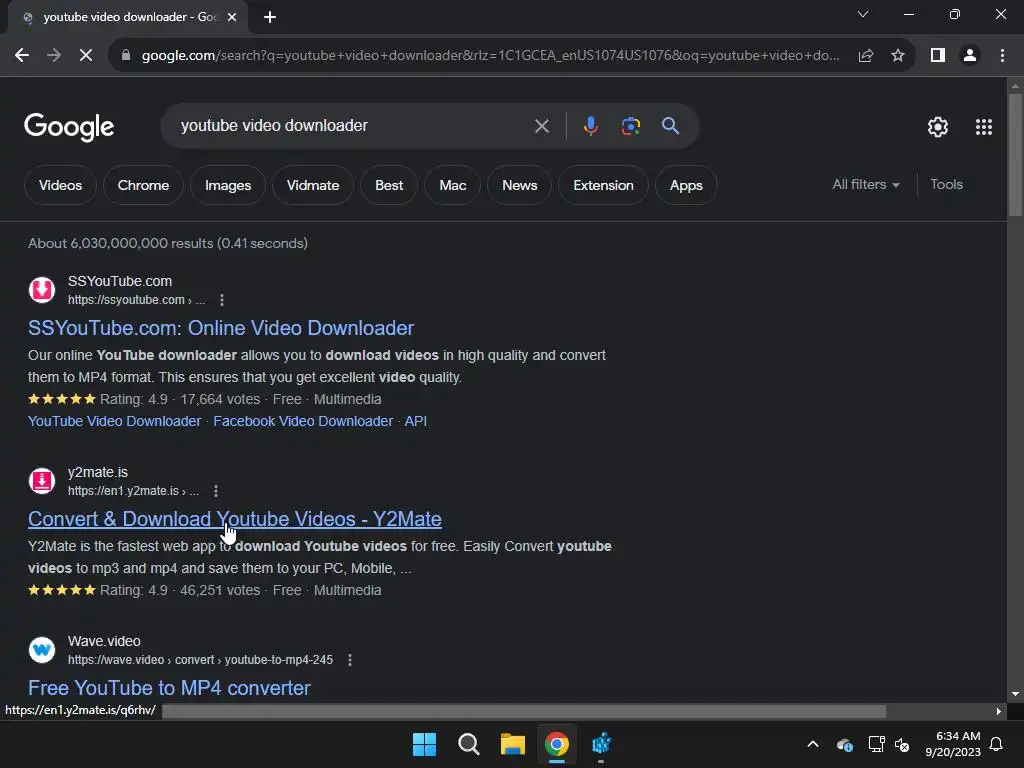1024x768 pixels.
Task: Click the y2mate.is favicon
Action: tap(42, 481)
